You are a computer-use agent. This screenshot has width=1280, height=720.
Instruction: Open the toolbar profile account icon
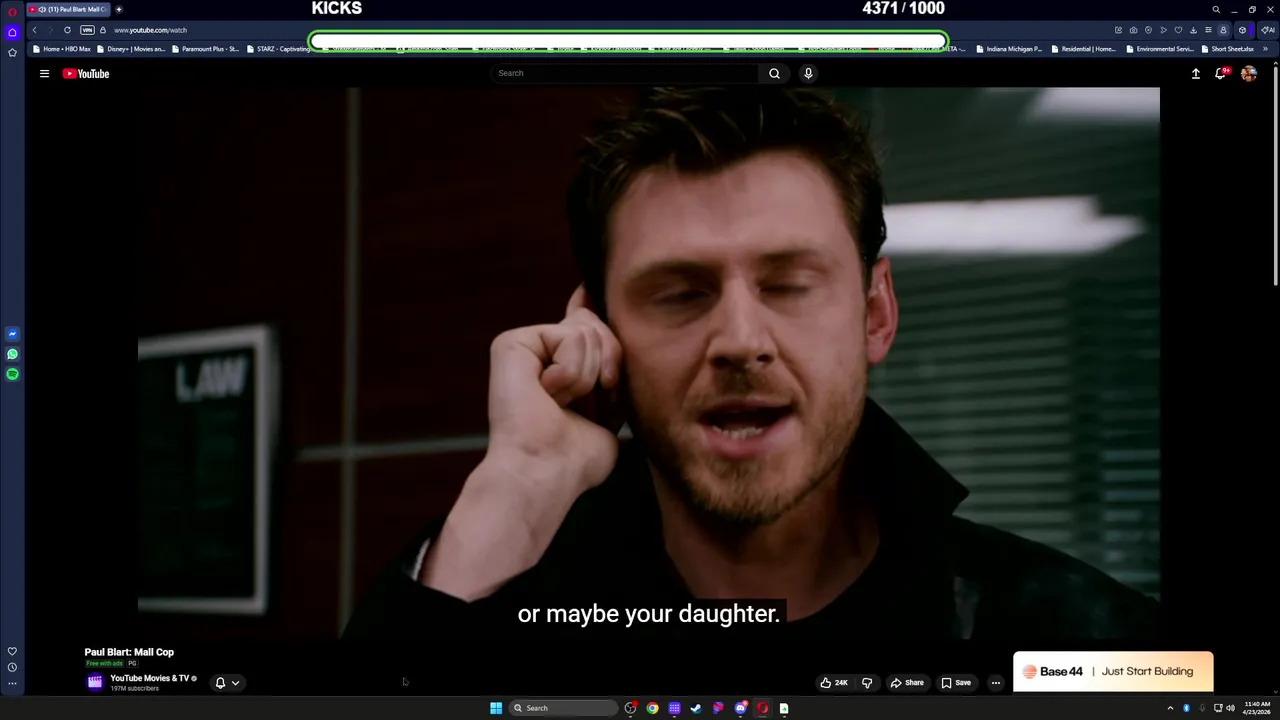[1223, 30]
